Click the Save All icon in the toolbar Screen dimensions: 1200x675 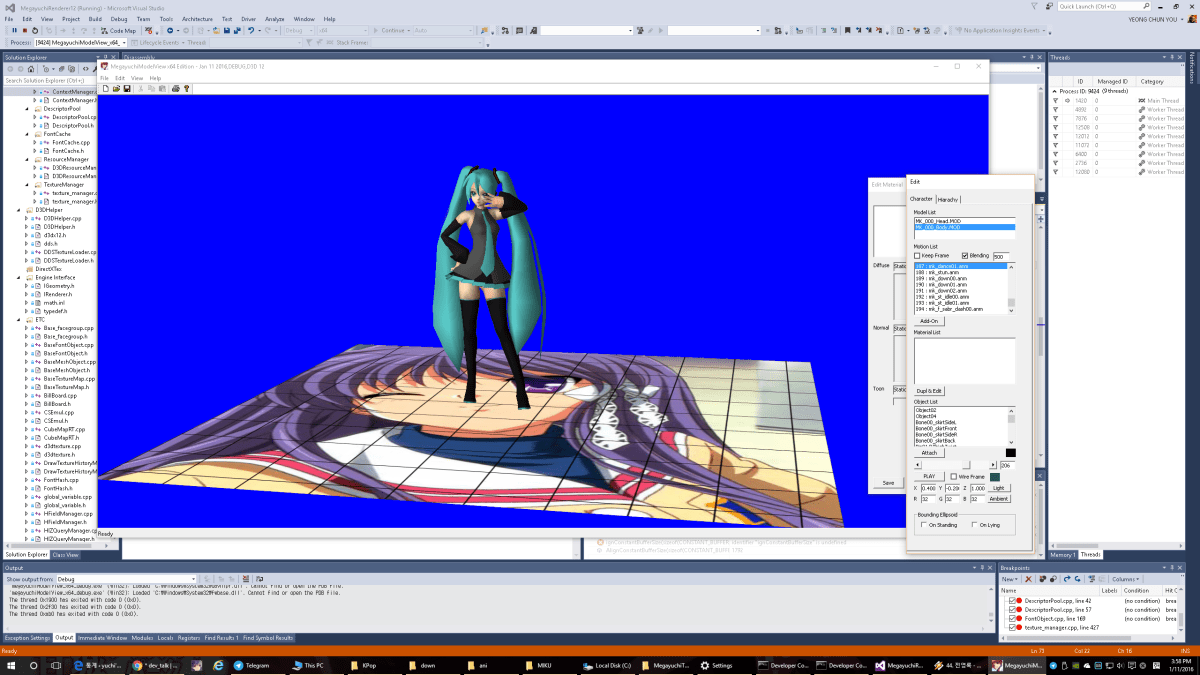coord(237,31)
